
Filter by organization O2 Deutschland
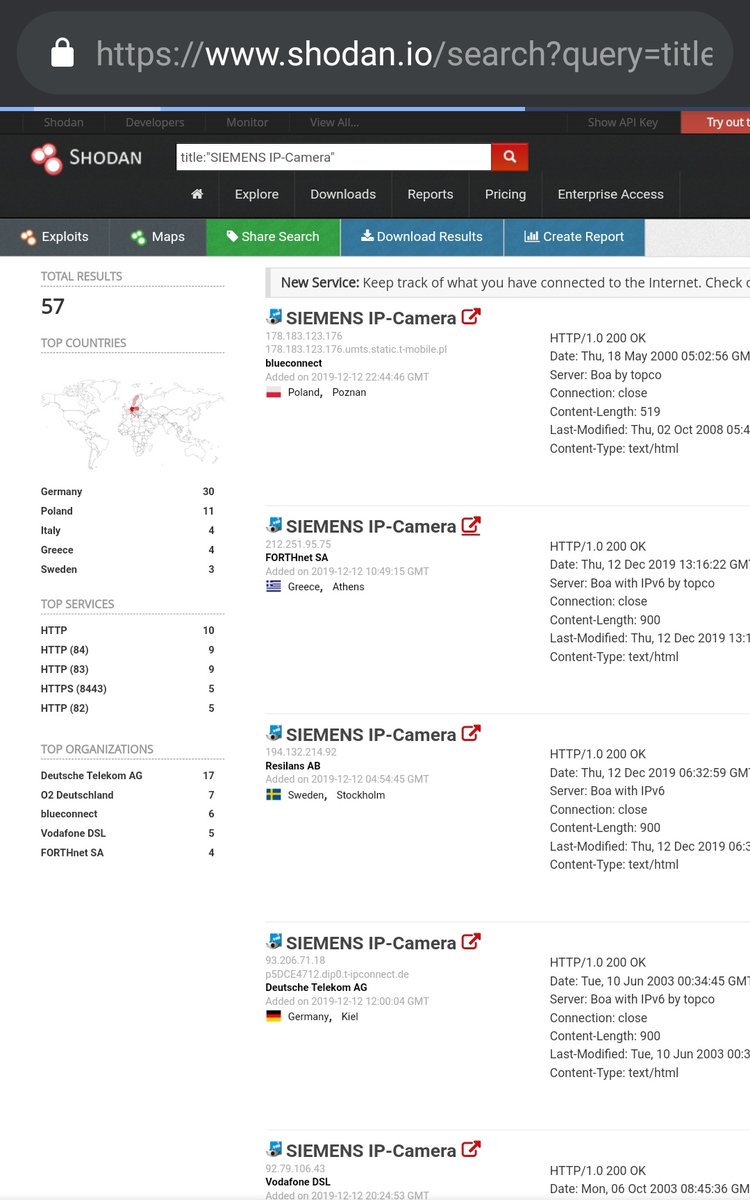[x=77, y=795]
